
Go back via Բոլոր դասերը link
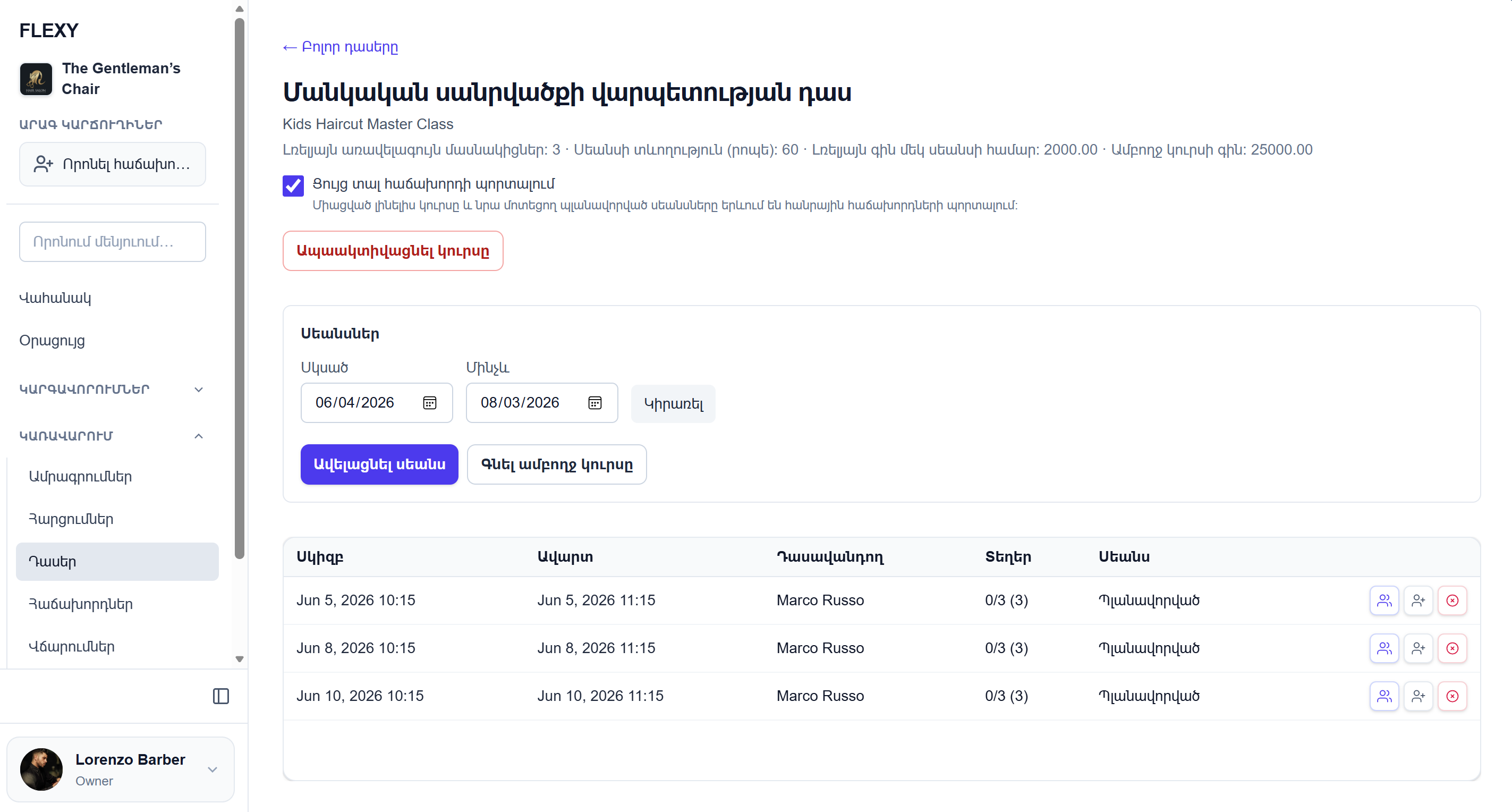pyautogui.click(x=341, y=47)
